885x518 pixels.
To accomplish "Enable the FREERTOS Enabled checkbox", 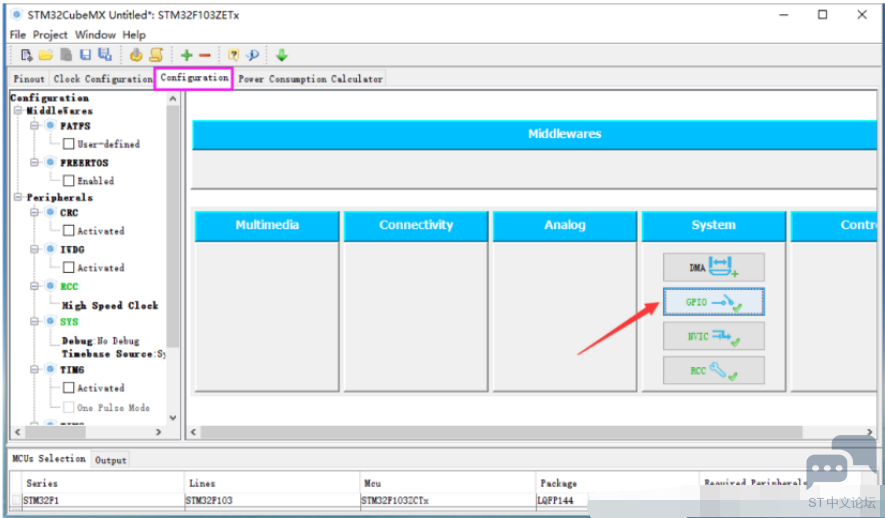I will point(69,181).
